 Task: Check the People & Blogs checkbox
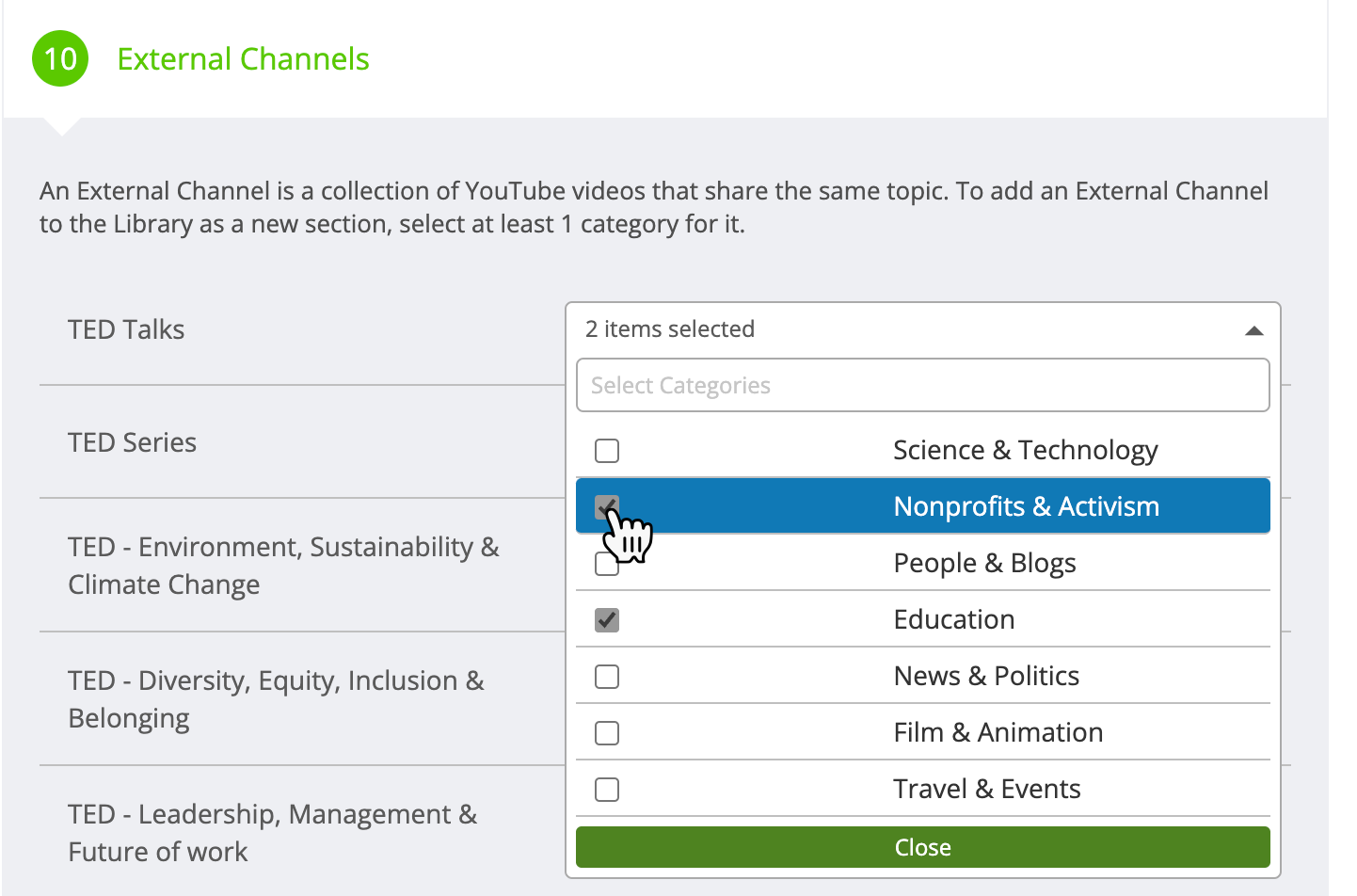(607, 564)
